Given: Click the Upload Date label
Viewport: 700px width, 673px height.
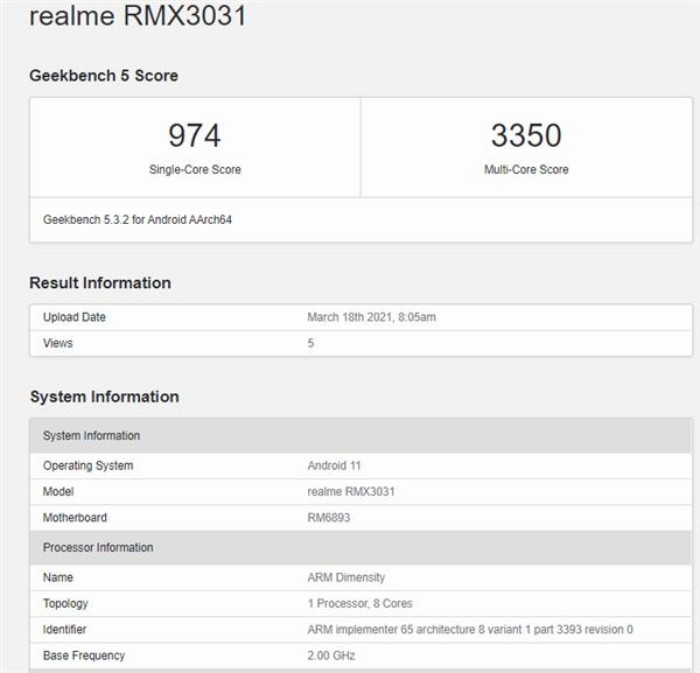Looking at the screenshot, I should coord(75,317).
